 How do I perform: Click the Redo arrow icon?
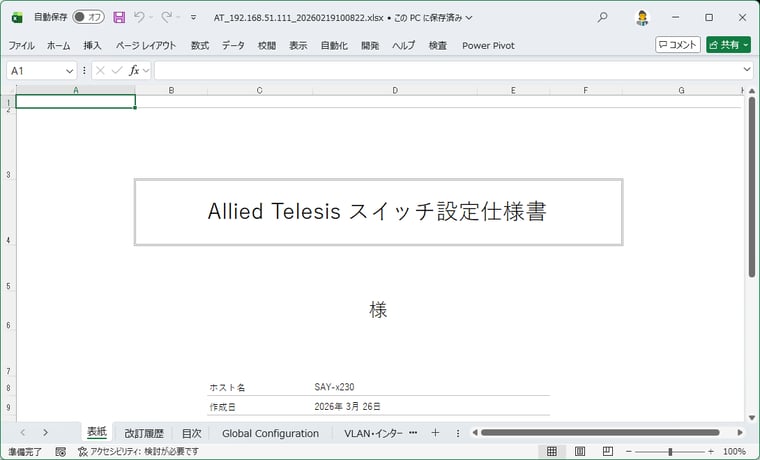tap(166, 17)
